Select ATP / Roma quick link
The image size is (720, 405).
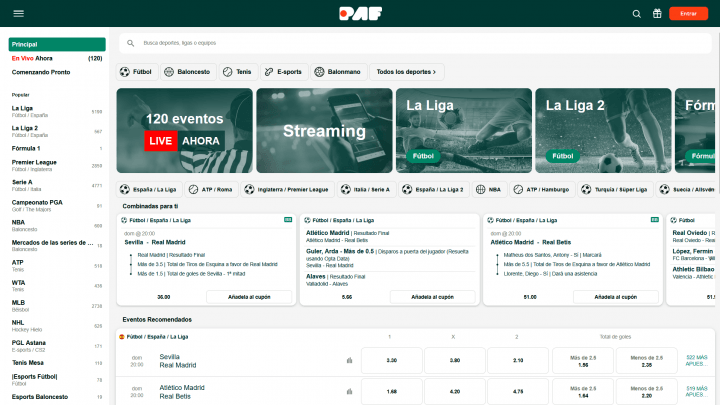[211, 189]
